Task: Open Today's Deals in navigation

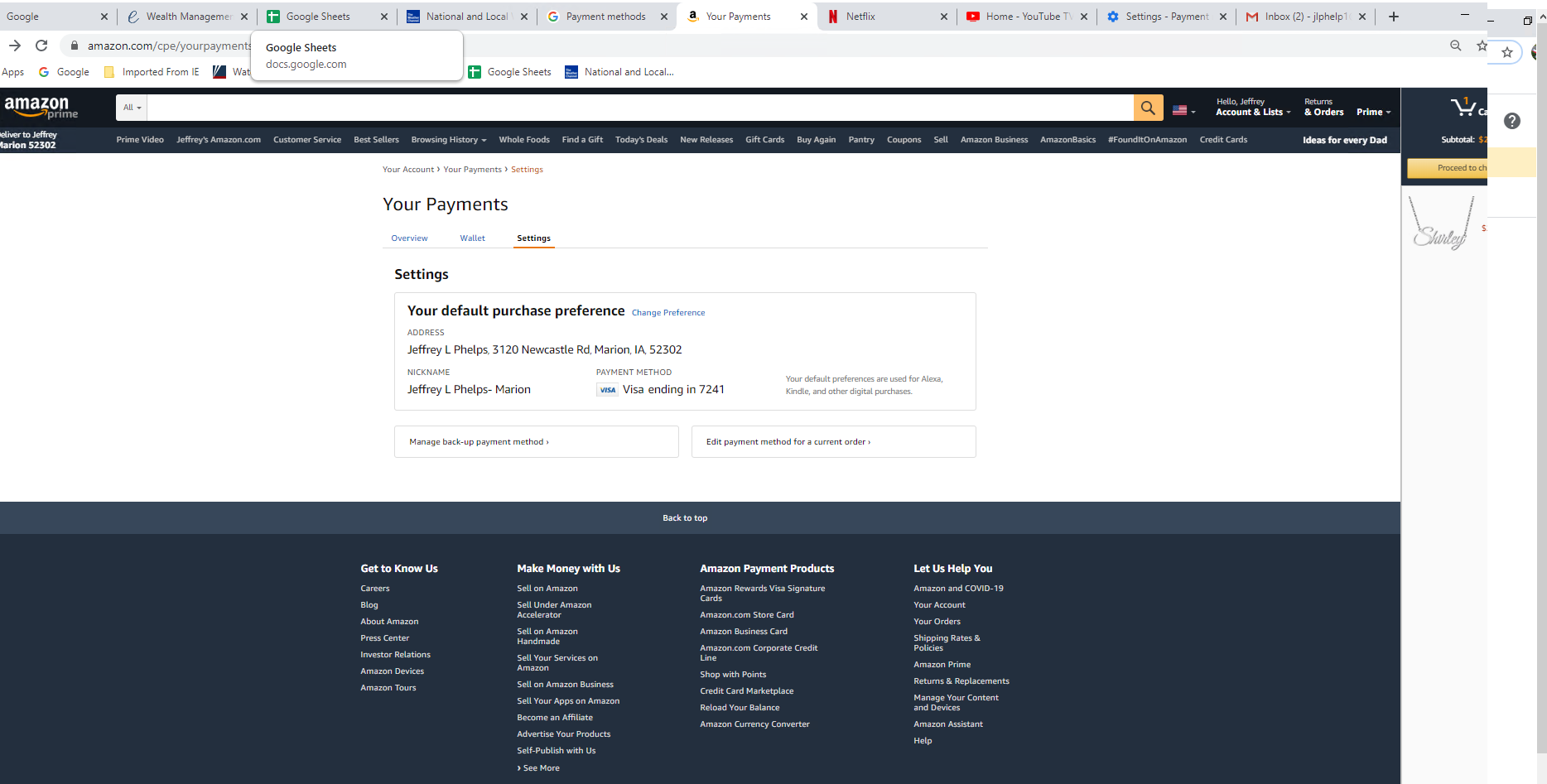Action: [641, 140]
